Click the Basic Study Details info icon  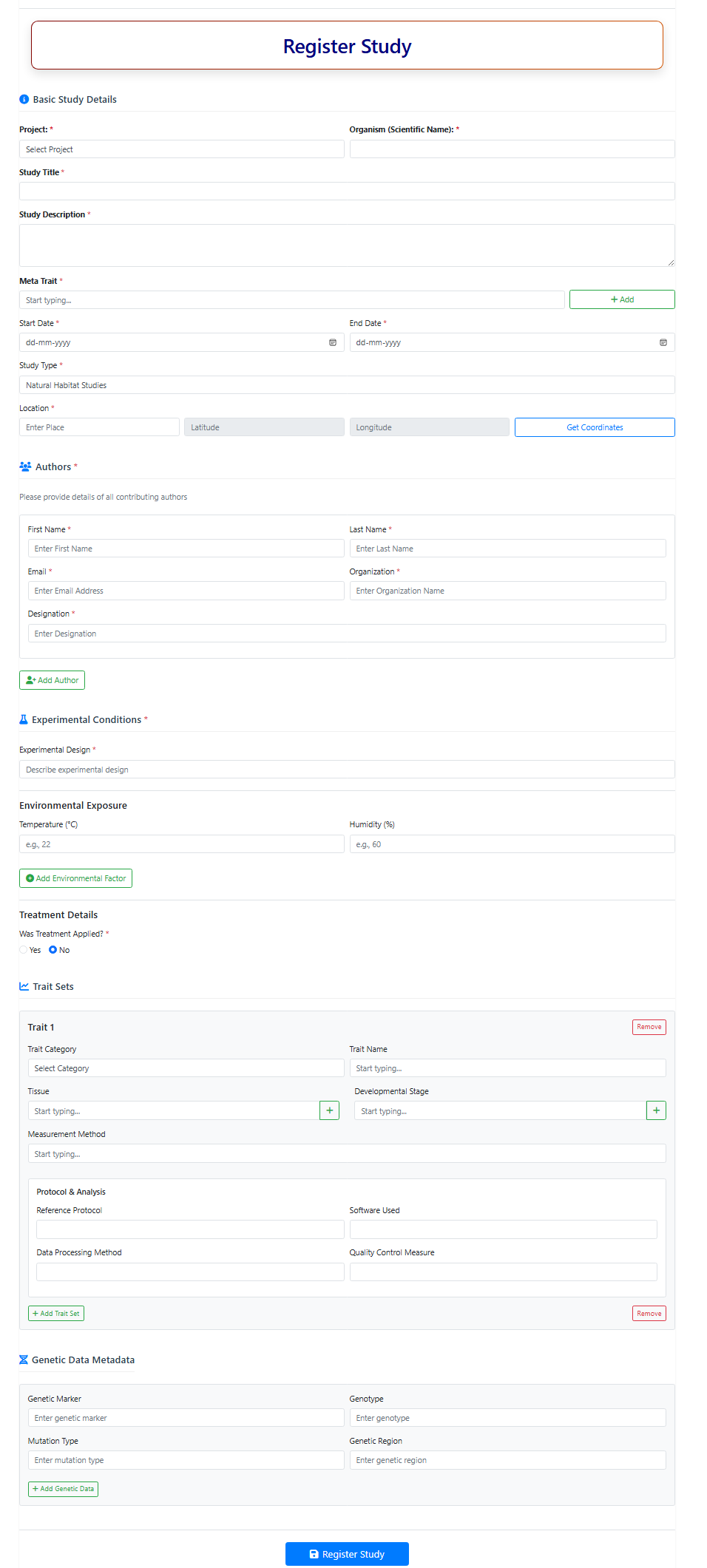point(24,99)
